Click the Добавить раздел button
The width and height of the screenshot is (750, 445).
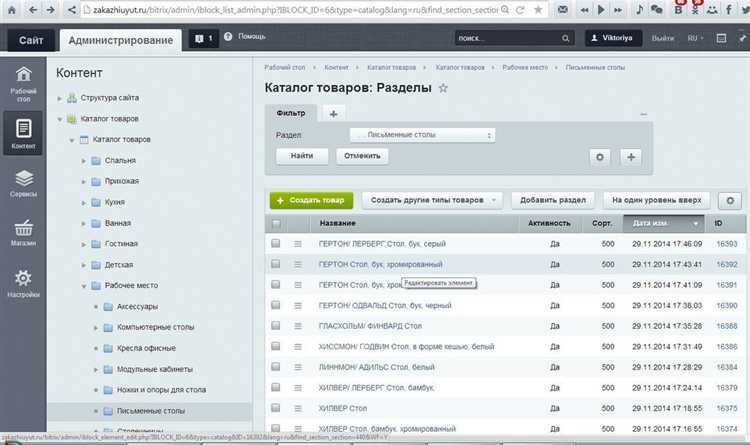coord(553,200)
